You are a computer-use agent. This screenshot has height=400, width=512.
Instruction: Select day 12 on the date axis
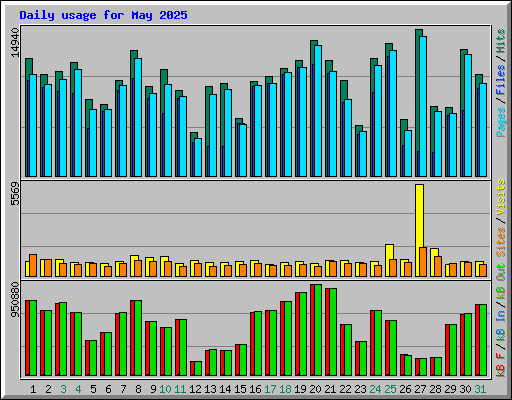[195, 389]
